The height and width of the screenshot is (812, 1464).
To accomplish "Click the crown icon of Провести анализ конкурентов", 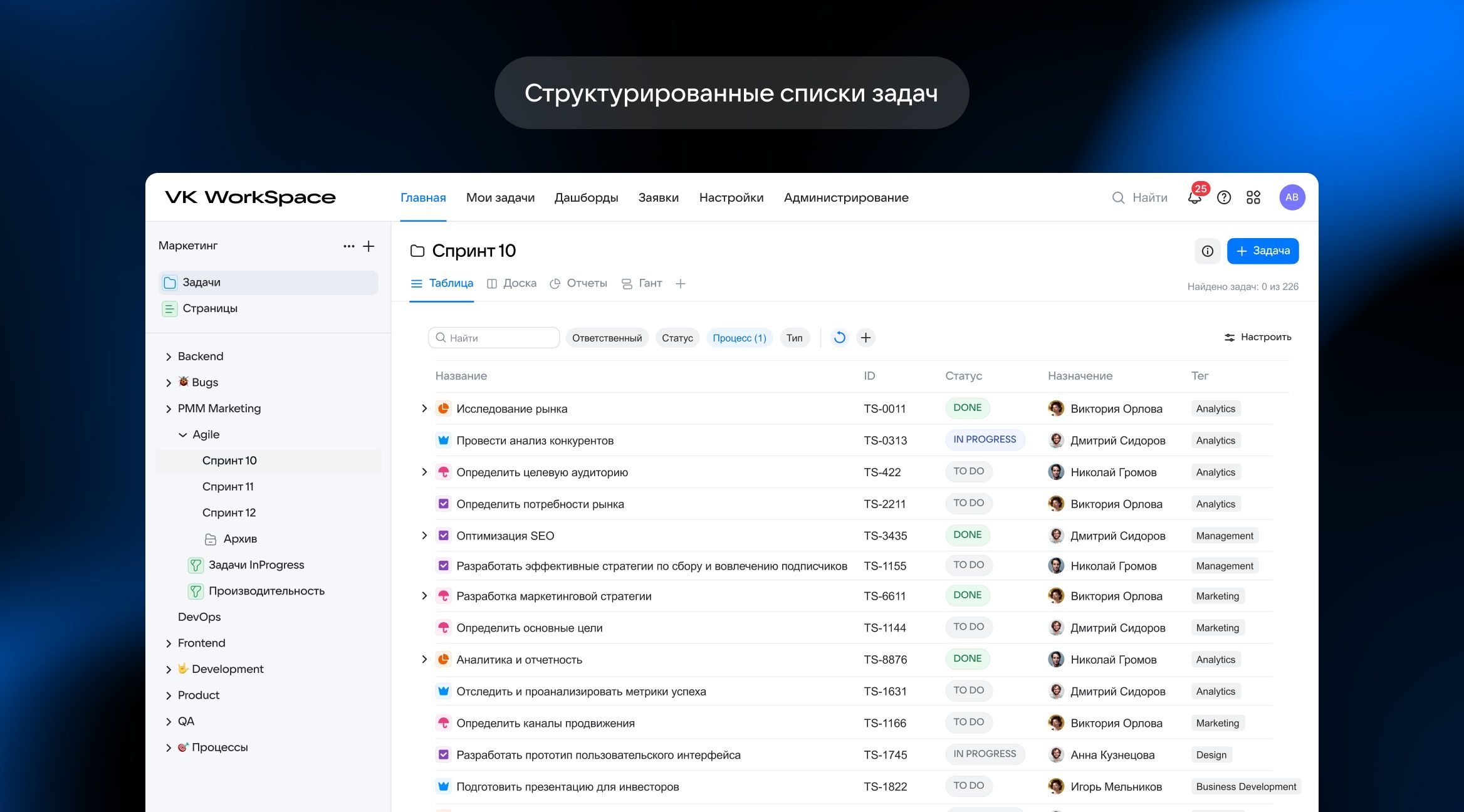I will click(443, 440).
